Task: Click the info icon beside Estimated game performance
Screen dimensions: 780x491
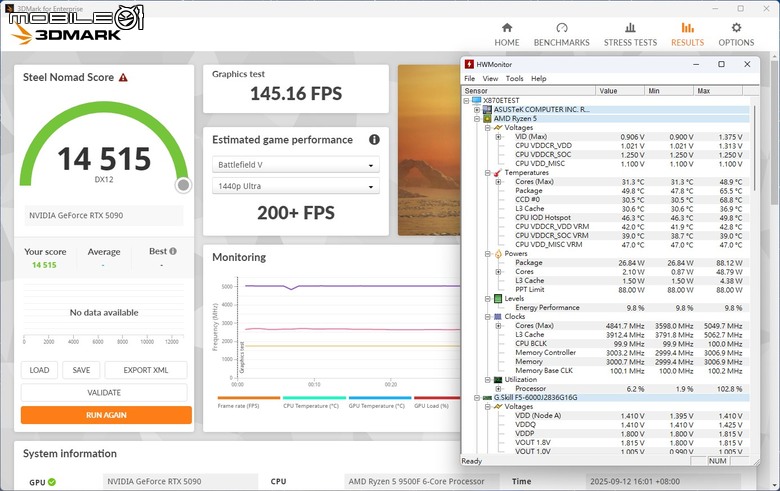Action: [x=374, y=140]
